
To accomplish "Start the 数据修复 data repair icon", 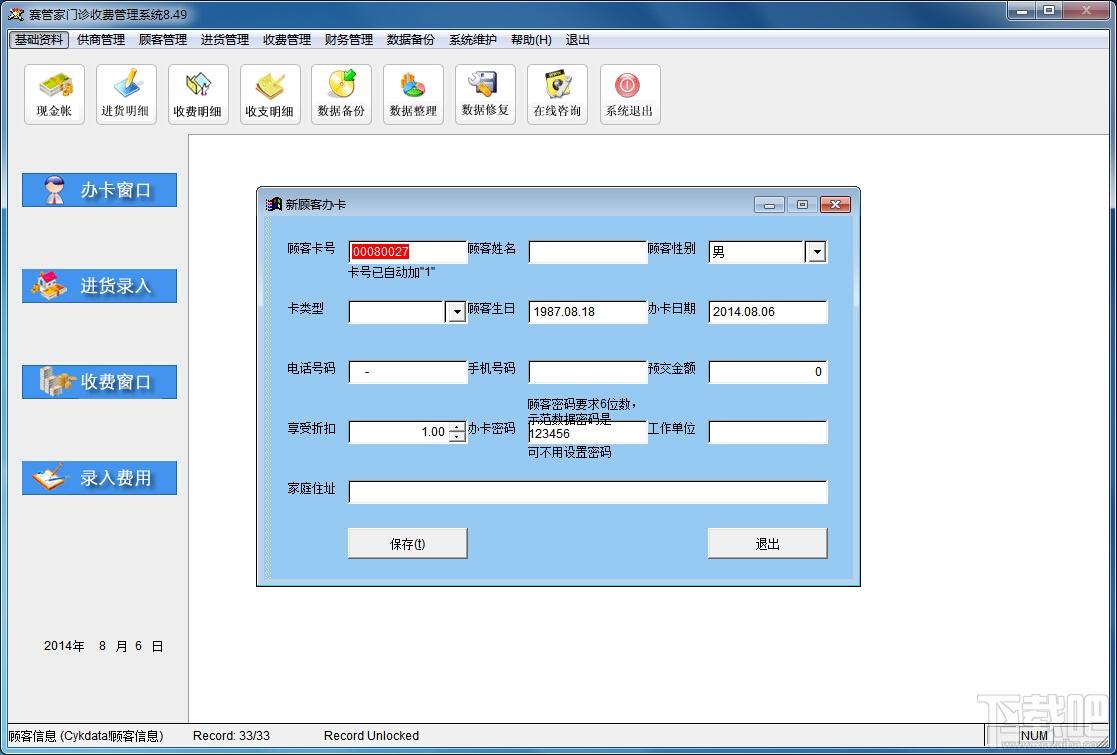I will click(x=485, y=94).
